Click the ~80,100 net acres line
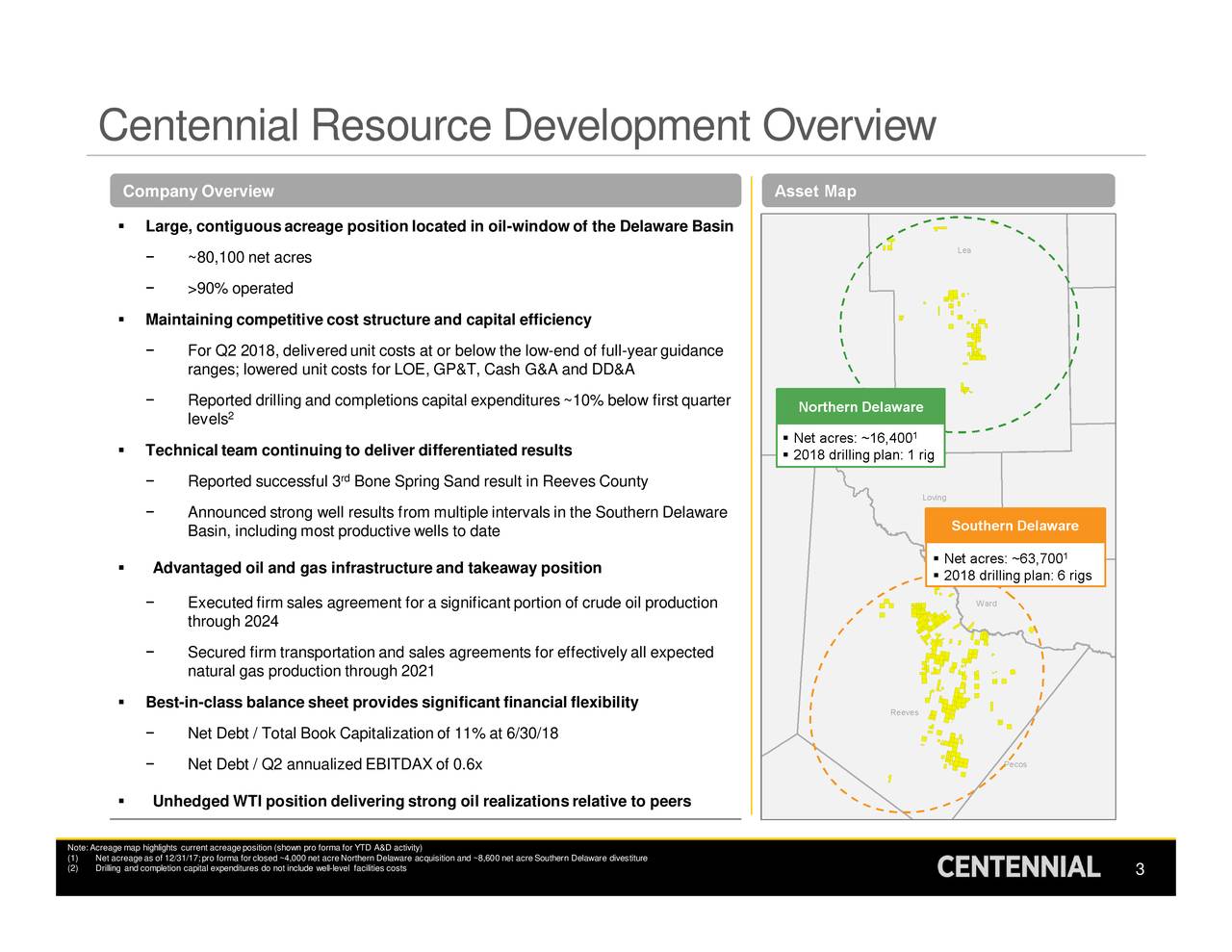The image size is (1232, 952). tap(249, 257)
